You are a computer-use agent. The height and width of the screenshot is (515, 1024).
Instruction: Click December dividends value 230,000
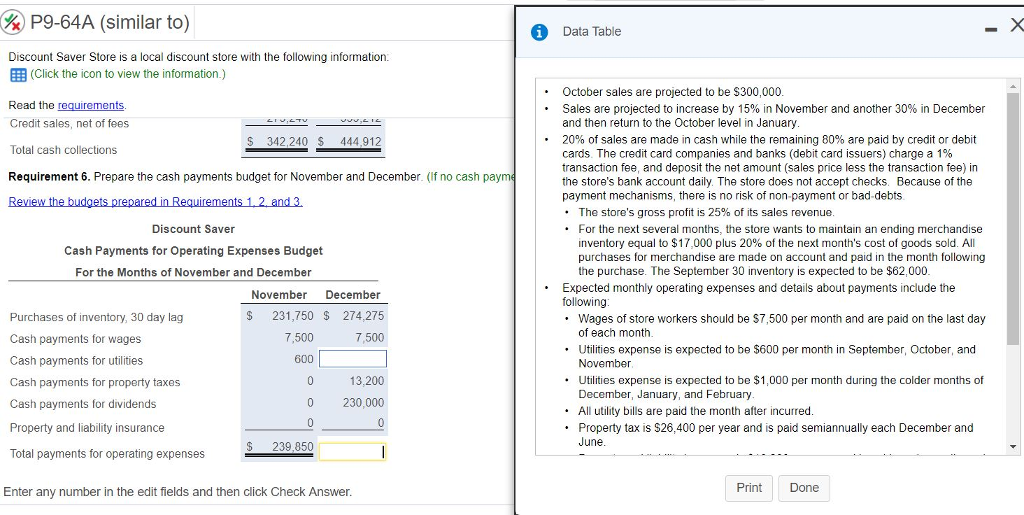tap(364, 402)
